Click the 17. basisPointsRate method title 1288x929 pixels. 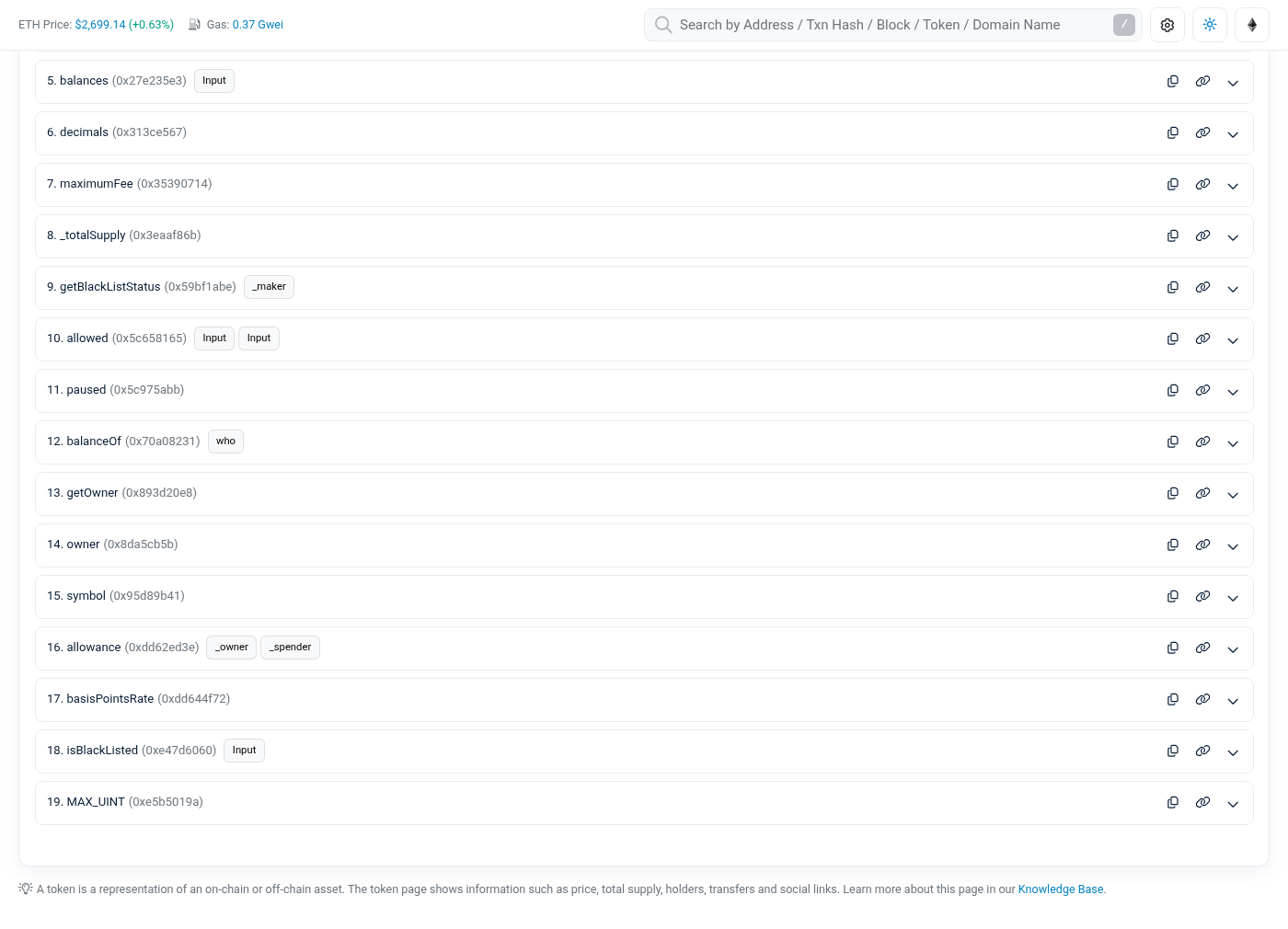[139, 699]
